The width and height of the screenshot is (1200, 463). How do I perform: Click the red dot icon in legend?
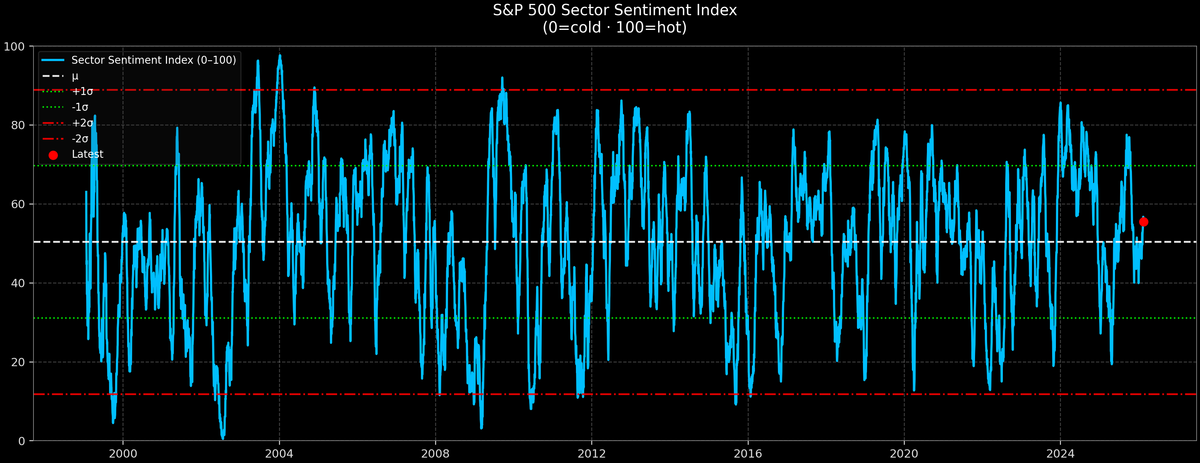tap(54, 155)
